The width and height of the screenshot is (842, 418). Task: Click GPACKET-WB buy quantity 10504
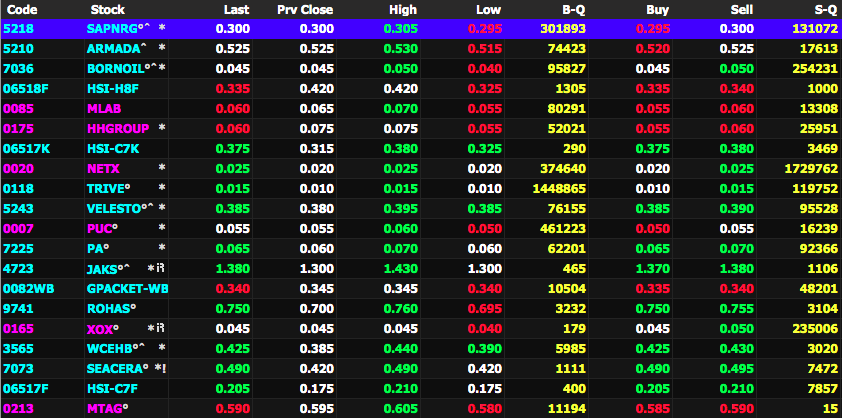tap(567, 289)
